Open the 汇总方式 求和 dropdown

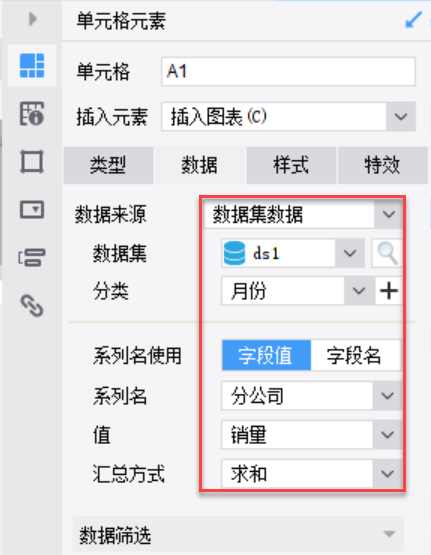[x=312, y=474]
